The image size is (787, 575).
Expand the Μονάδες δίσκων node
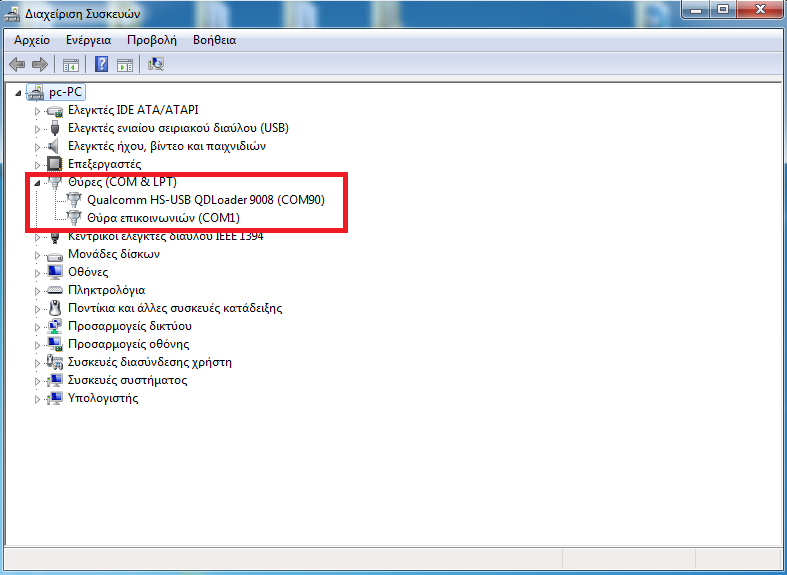click(37, 255)
